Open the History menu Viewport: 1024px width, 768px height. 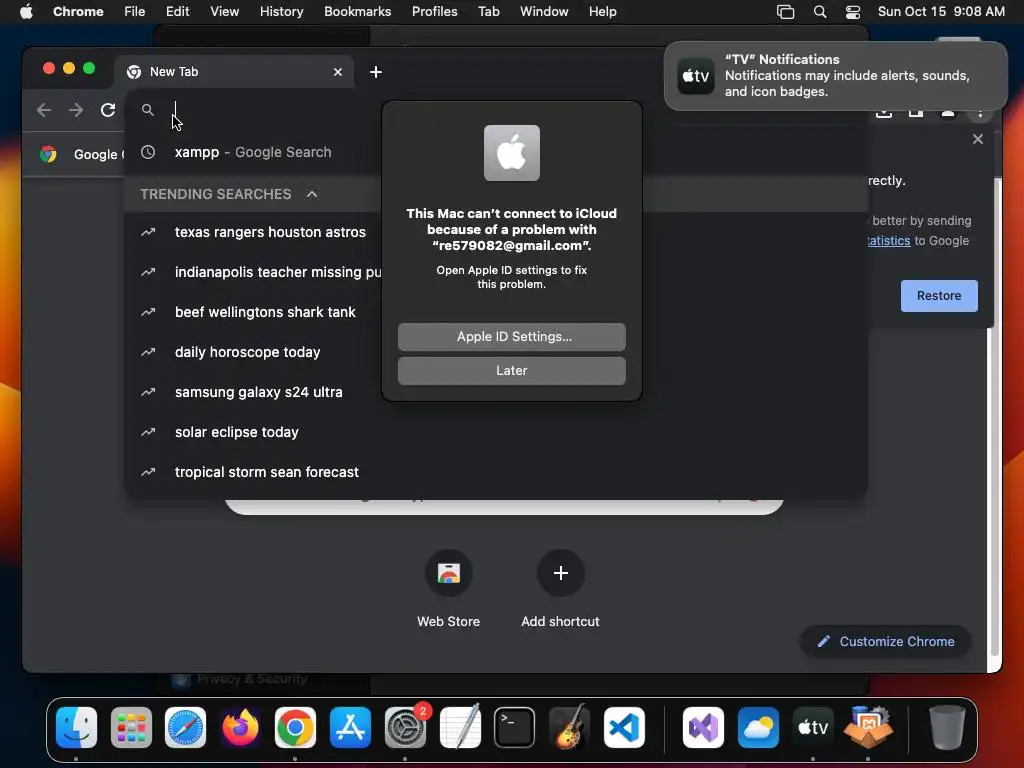click(281, 12)
